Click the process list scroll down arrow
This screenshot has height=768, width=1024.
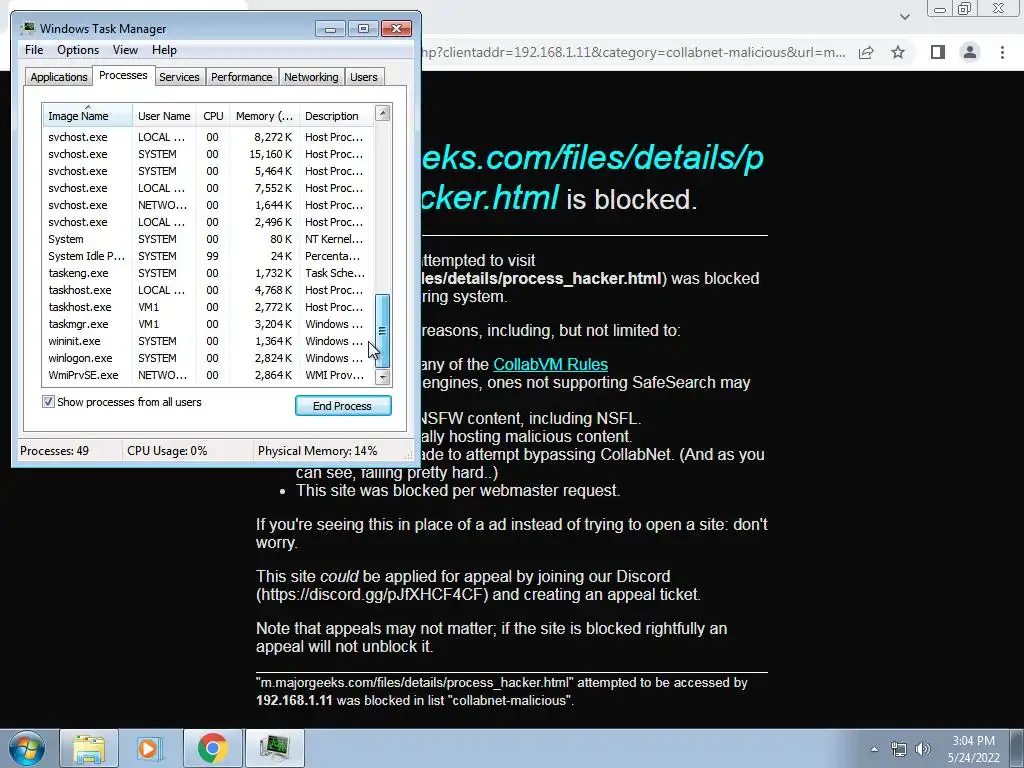[383, 377]
